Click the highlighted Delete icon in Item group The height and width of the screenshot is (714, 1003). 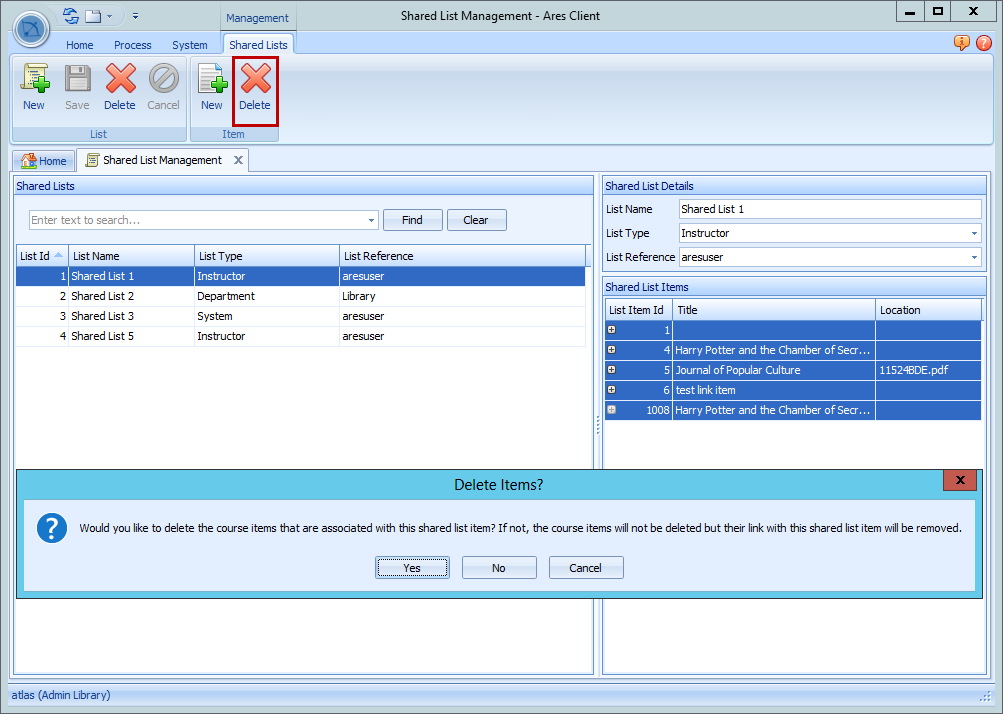[x=254, y=89]
